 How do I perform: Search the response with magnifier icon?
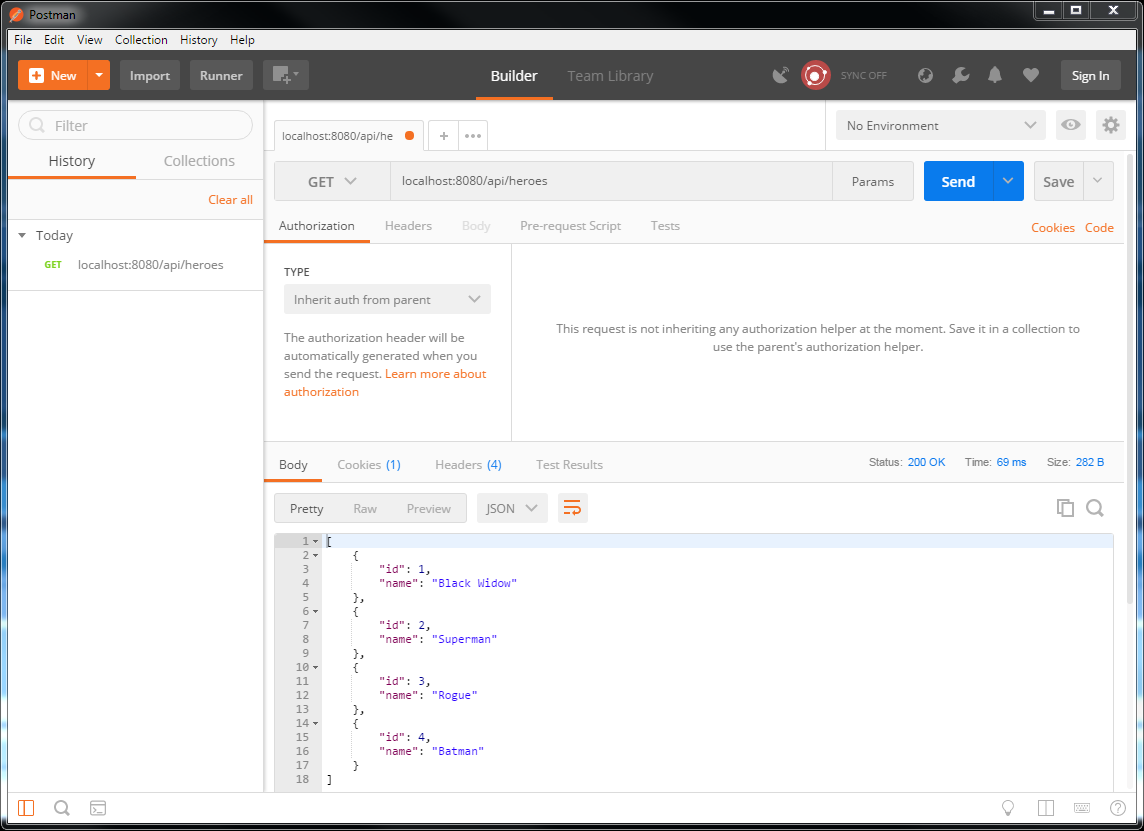1094,508
